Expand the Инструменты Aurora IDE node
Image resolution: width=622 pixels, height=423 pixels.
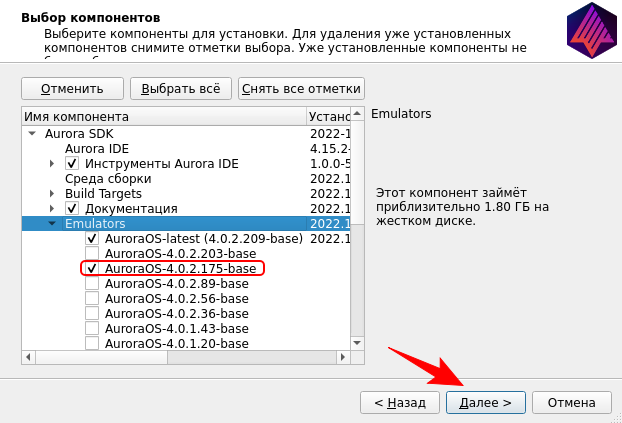click(52, 163)
